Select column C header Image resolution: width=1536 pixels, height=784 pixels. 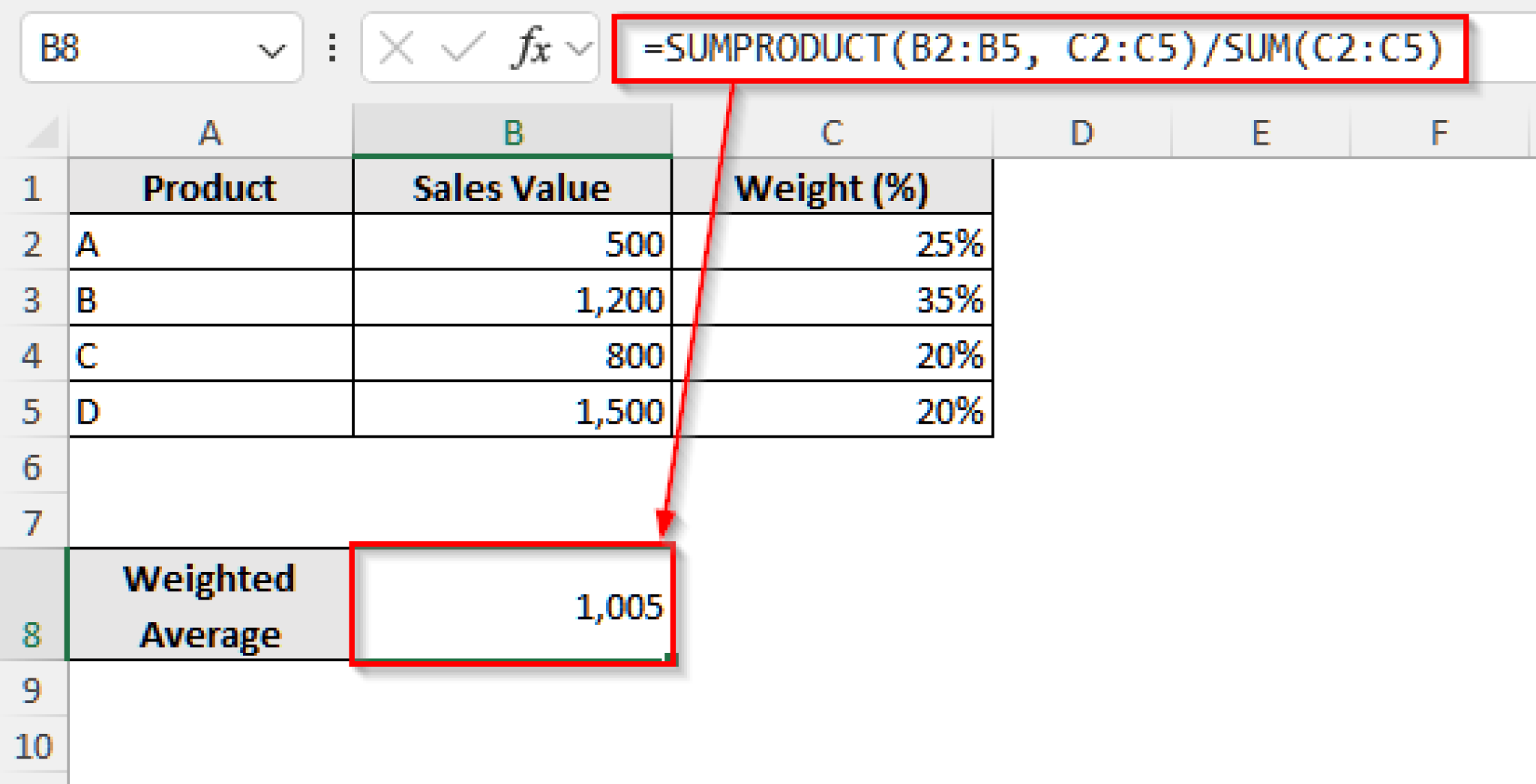click(832, 133)
